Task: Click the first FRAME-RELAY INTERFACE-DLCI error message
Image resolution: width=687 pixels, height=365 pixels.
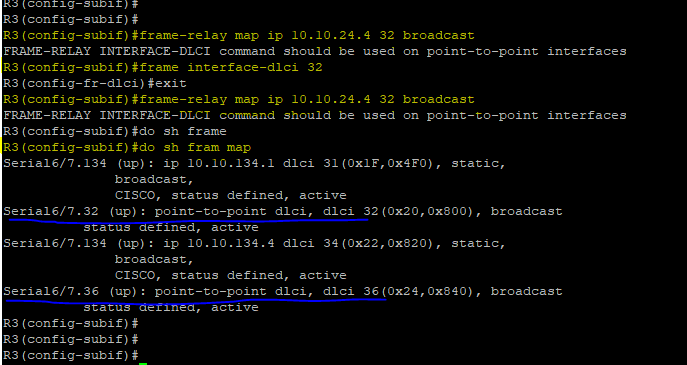Action: [315, 52]
